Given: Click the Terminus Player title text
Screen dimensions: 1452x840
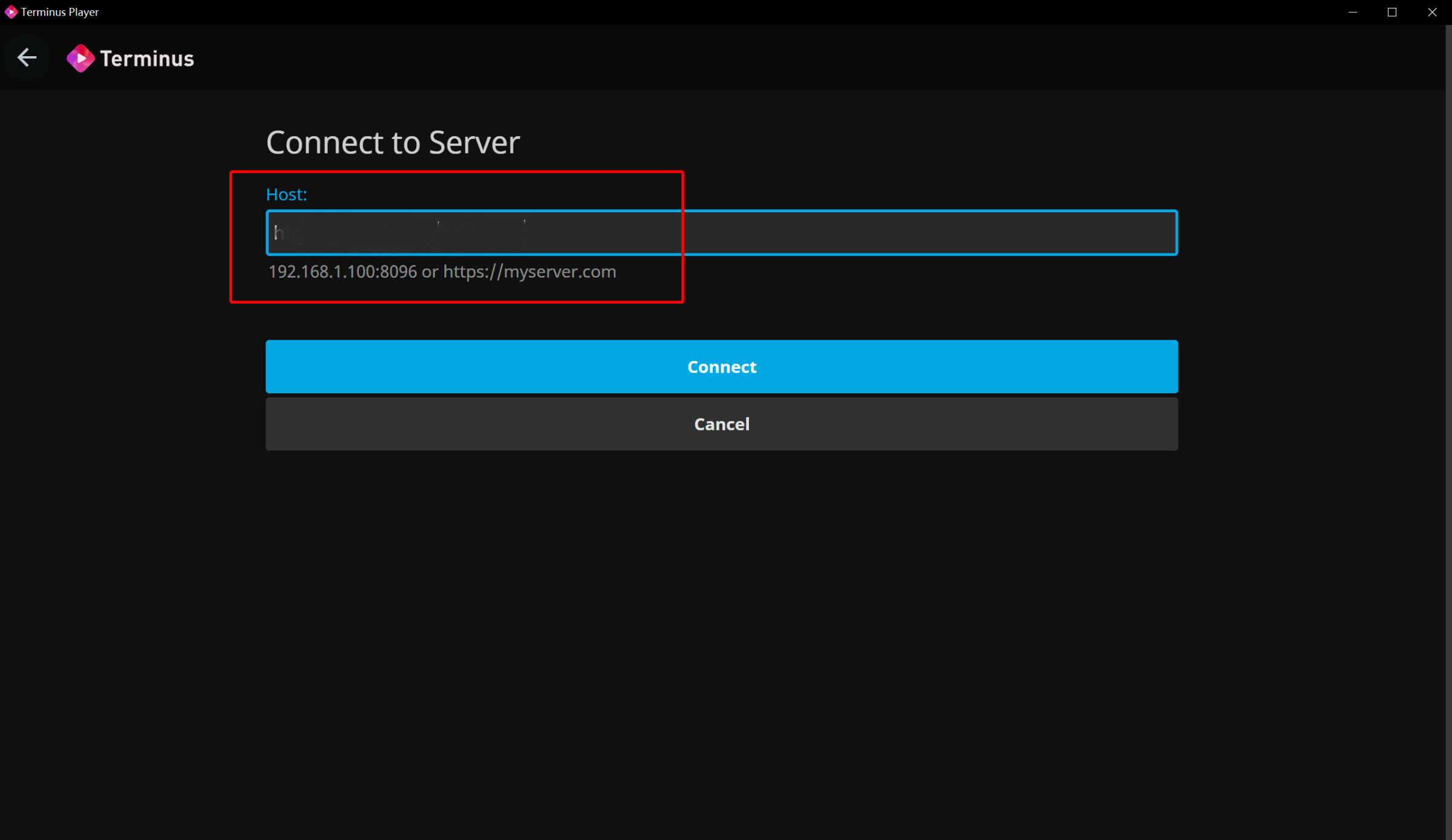Looking at the screenshot, I should (59, 12).
